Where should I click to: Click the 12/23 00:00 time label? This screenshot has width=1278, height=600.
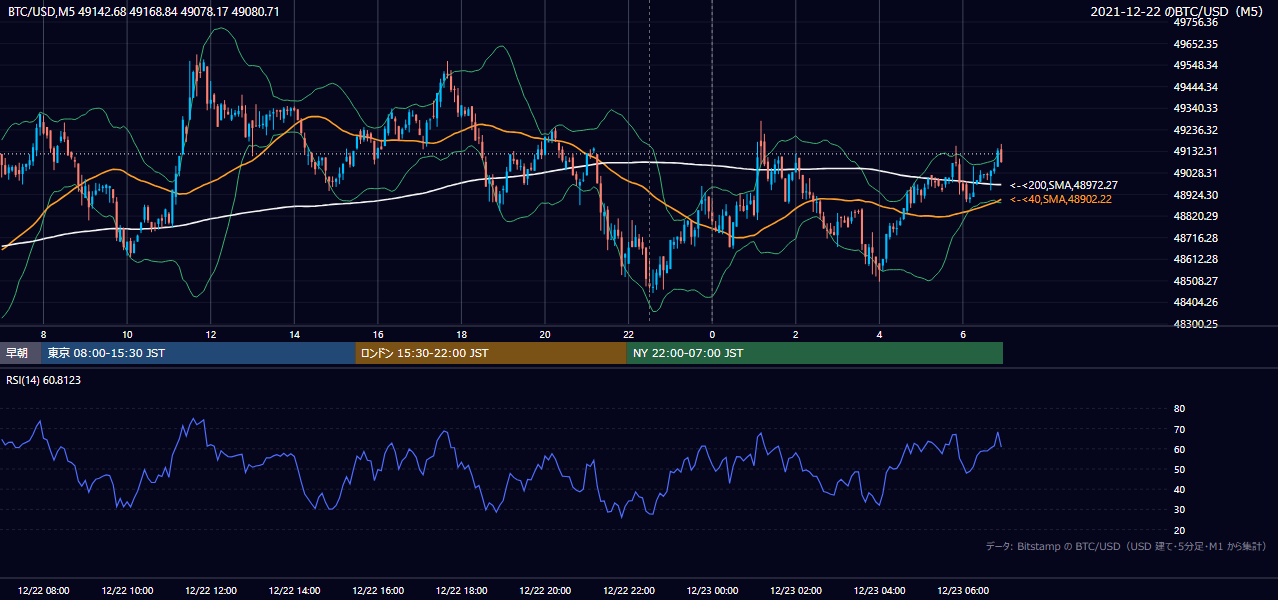pos(712,591)
